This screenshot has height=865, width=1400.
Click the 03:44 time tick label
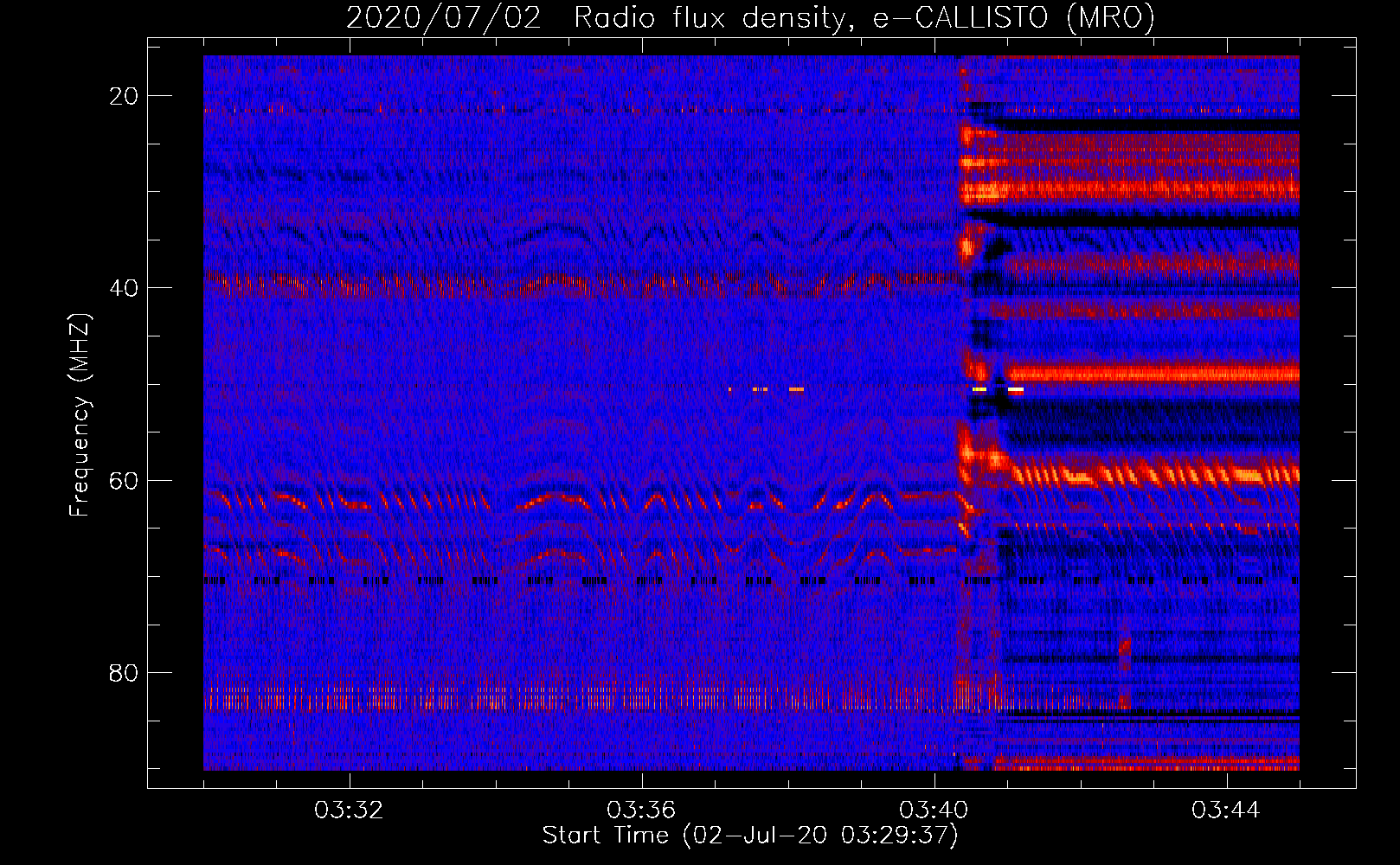click(x=1226, y=811)
